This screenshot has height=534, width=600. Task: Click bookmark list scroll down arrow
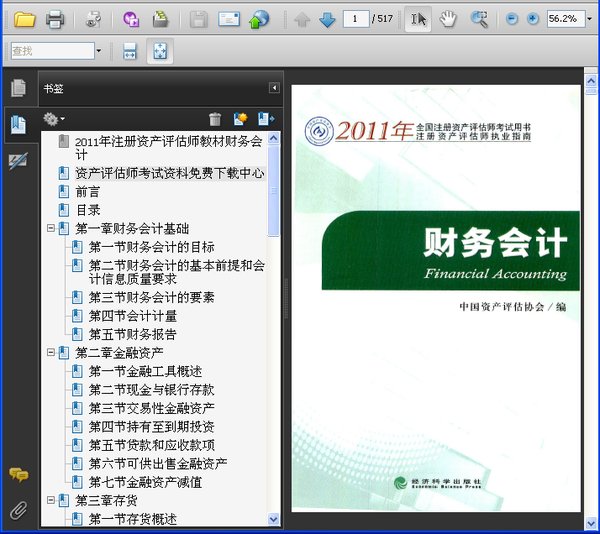pyautogui.click(x=274, y=519)
